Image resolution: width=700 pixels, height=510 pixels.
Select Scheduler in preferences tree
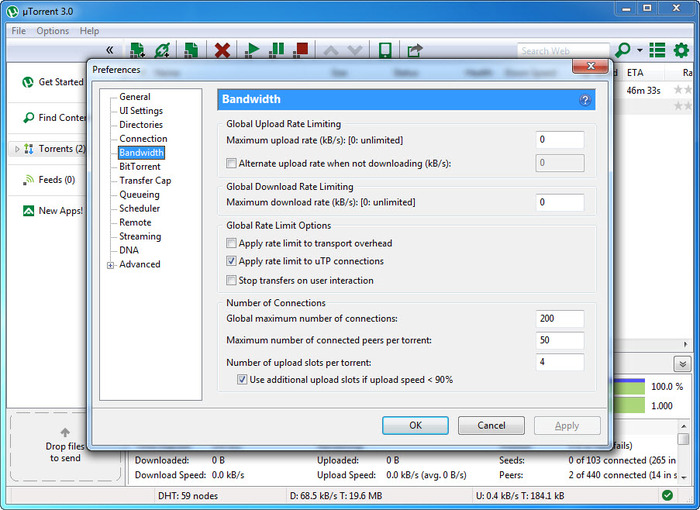click(139, 208)
